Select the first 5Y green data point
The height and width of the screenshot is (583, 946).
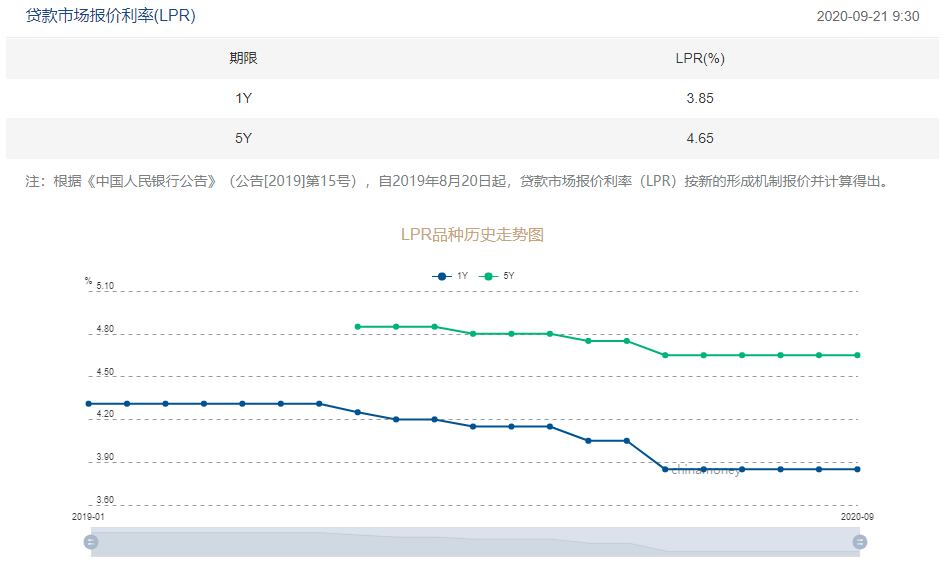(x=358, y=327)
